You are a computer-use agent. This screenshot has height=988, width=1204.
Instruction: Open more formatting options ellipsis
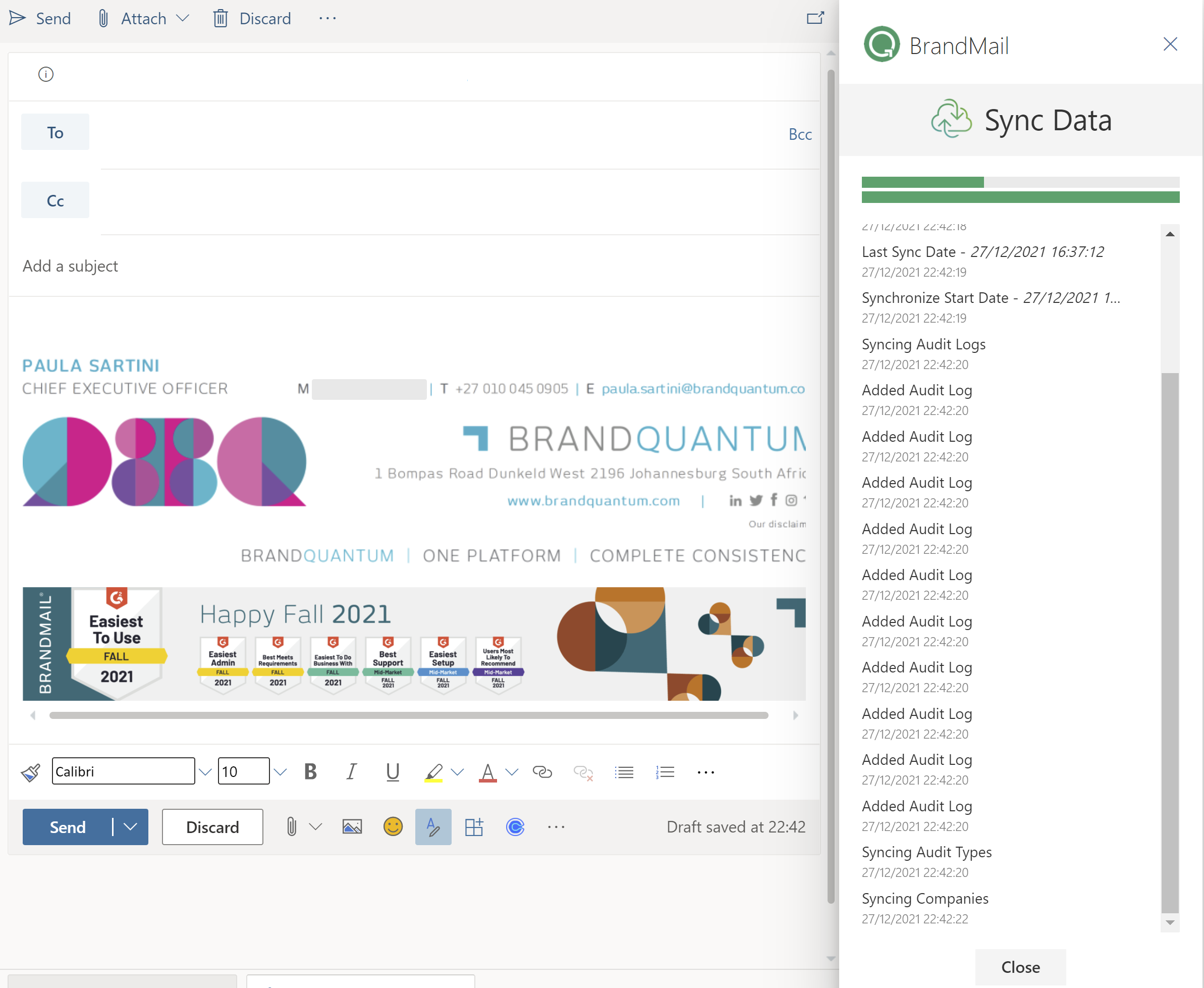click(706, 772)
